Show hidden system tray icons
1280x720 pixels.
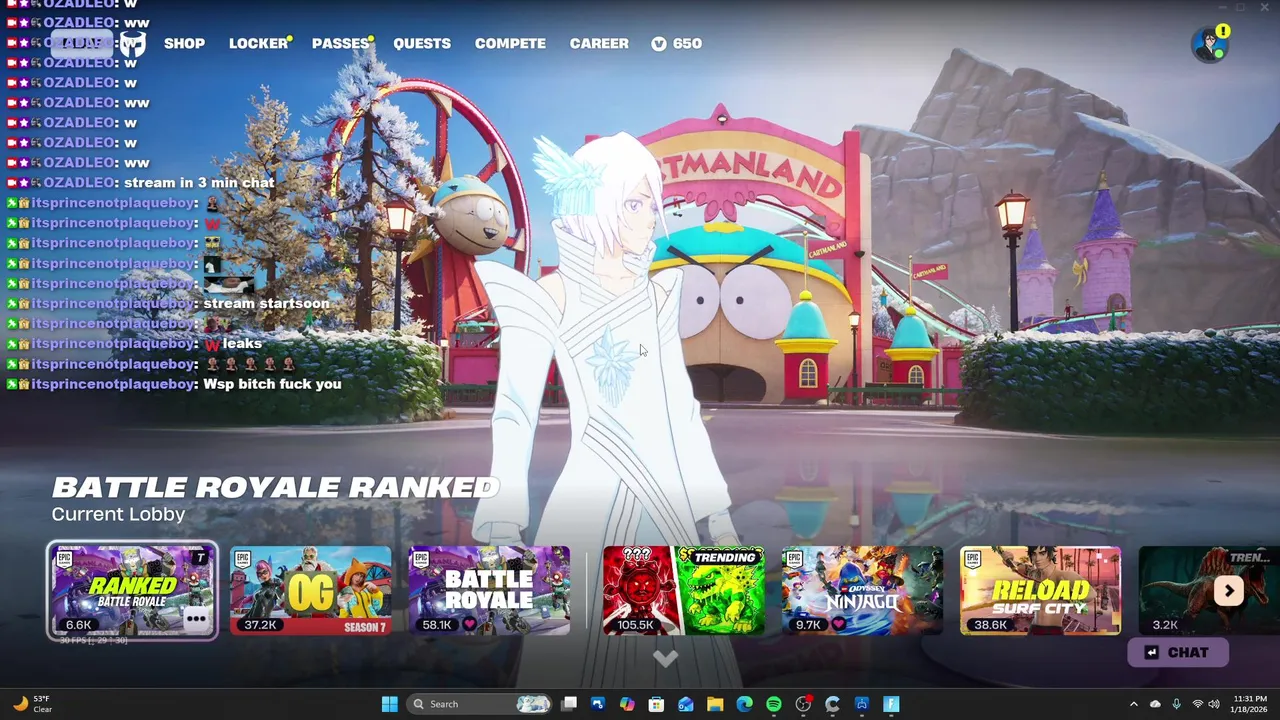click(1133, 704)
